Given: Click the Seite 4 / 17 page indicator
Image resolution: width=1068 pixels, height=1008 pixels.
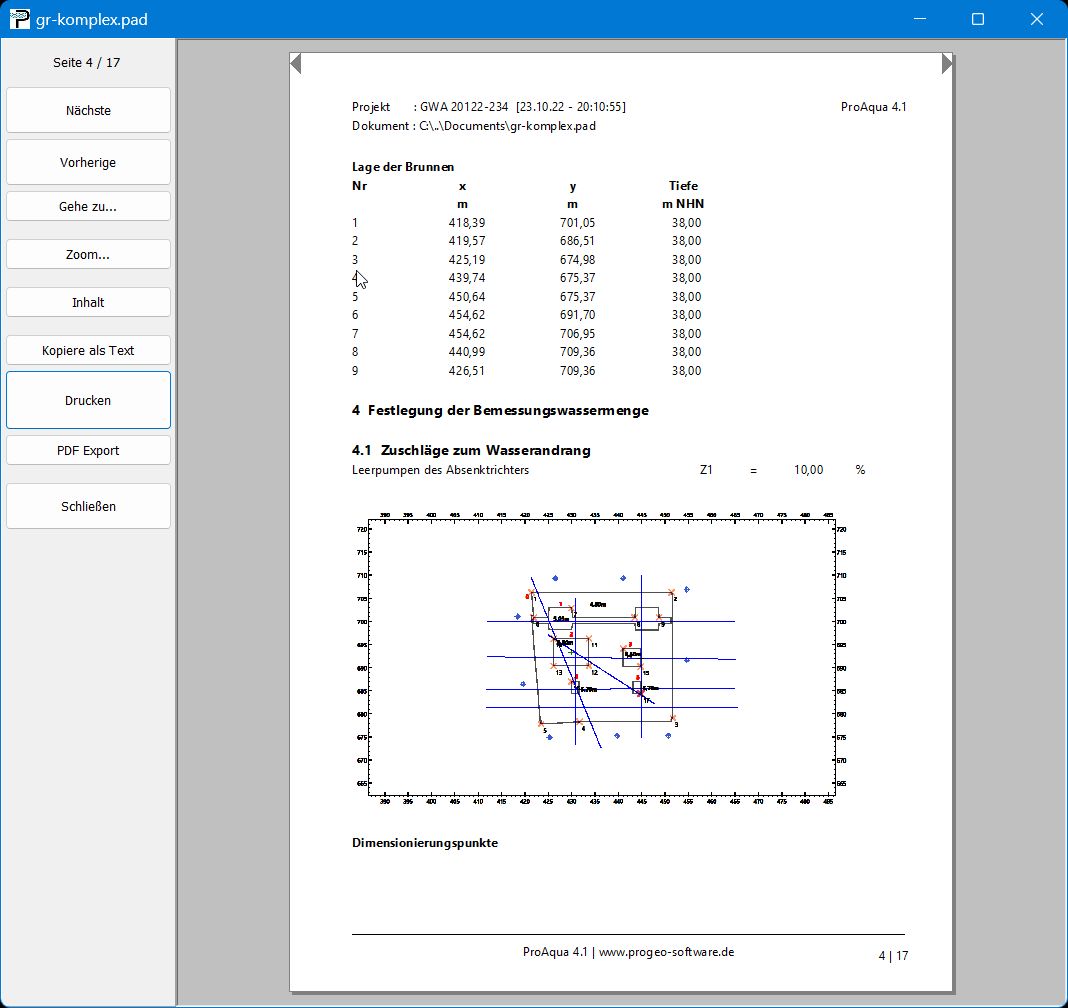Looking at the screenshot, I should 87,62.
